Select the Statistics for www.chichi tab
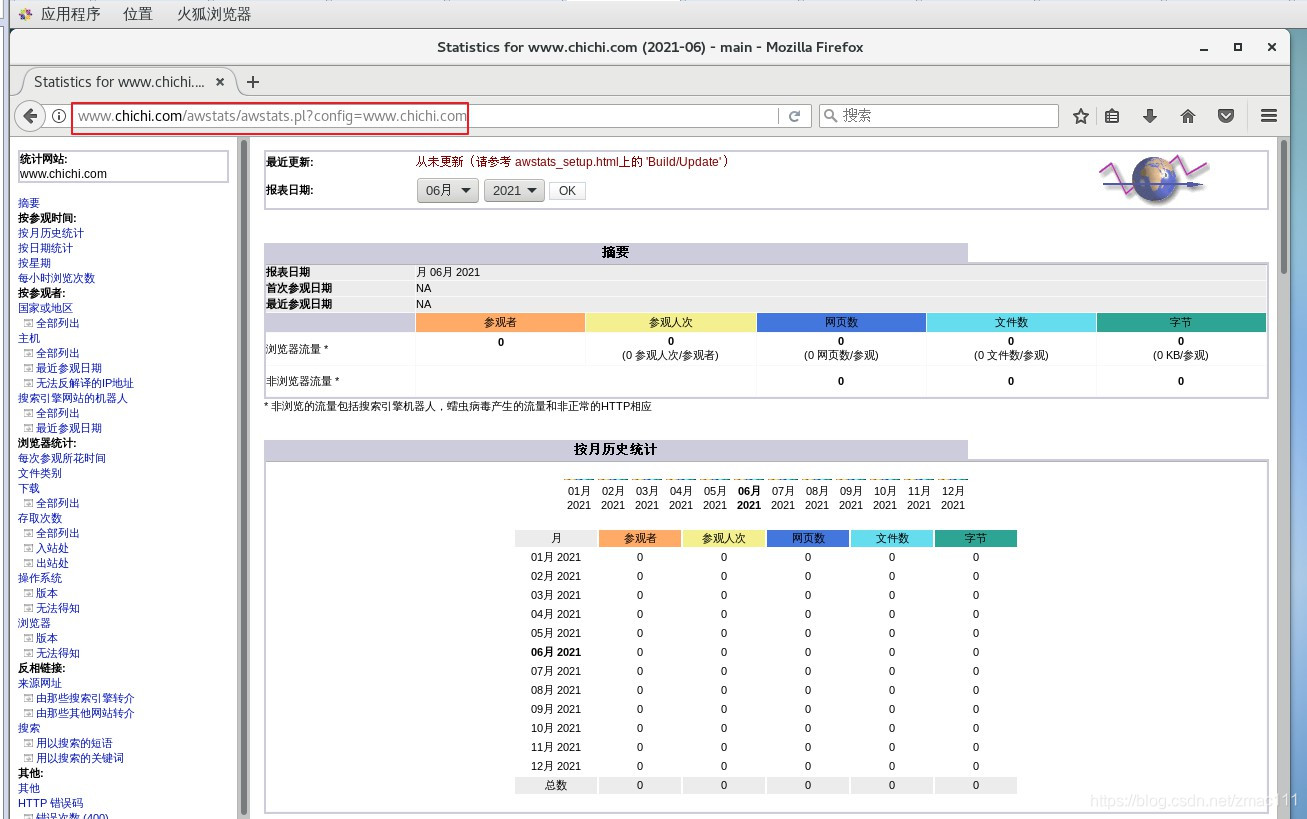The height and width of the screenshot is (819, 1307). pyautogui.click(x=119, y=82)
